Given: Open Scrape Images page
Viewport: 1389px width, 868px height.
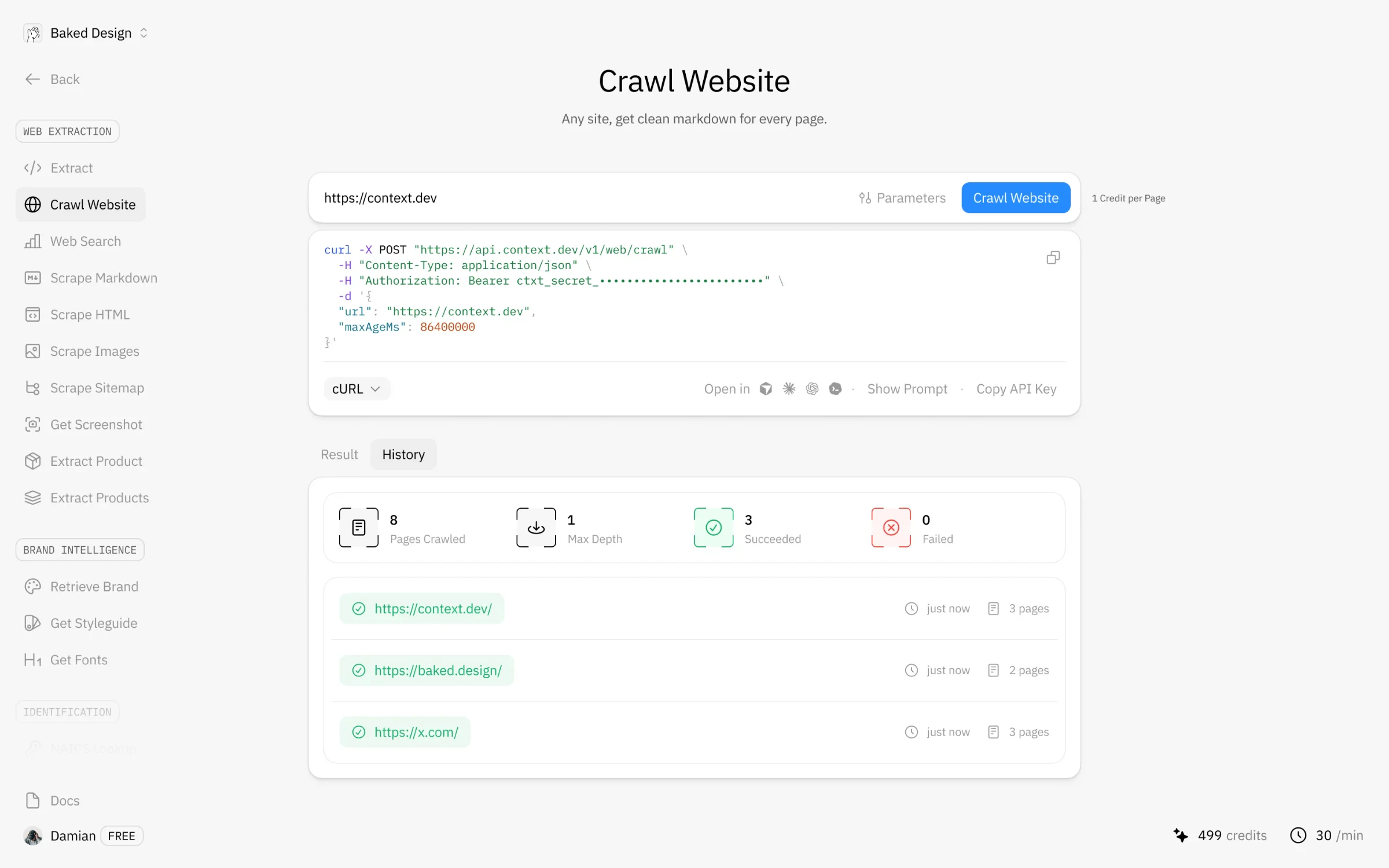Looking at the screenshot, I should pos(82,351).
